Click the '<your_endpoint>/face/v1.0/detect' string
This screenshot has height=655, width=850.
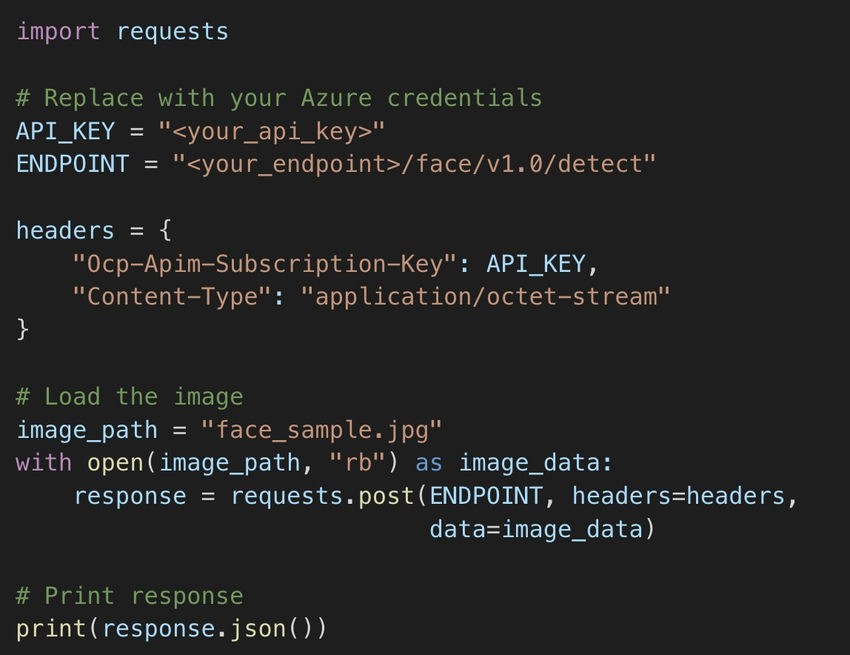(414, 164)
